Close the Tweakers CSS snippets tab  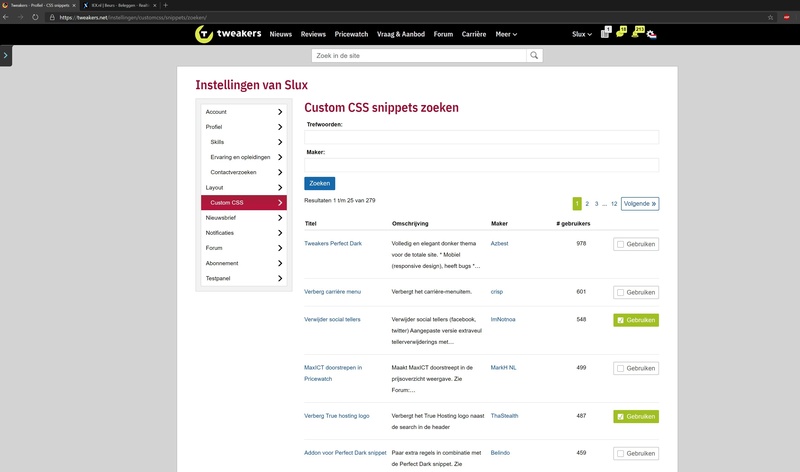73,5
